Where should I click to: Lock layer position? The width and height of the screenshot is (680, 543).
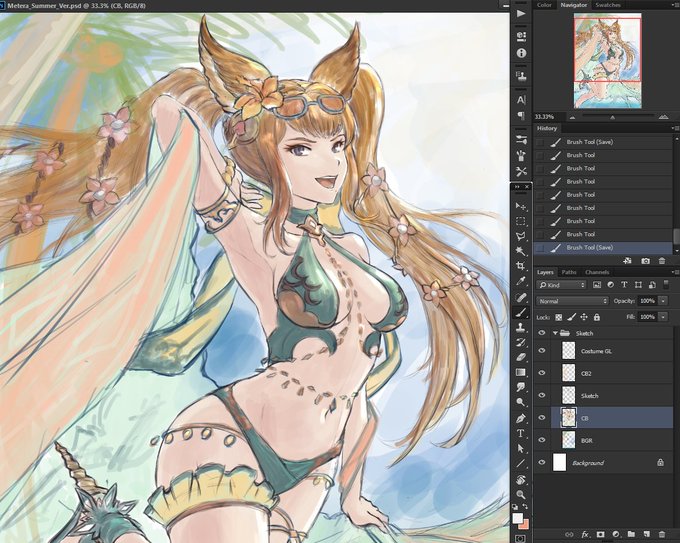coord(584,317)
